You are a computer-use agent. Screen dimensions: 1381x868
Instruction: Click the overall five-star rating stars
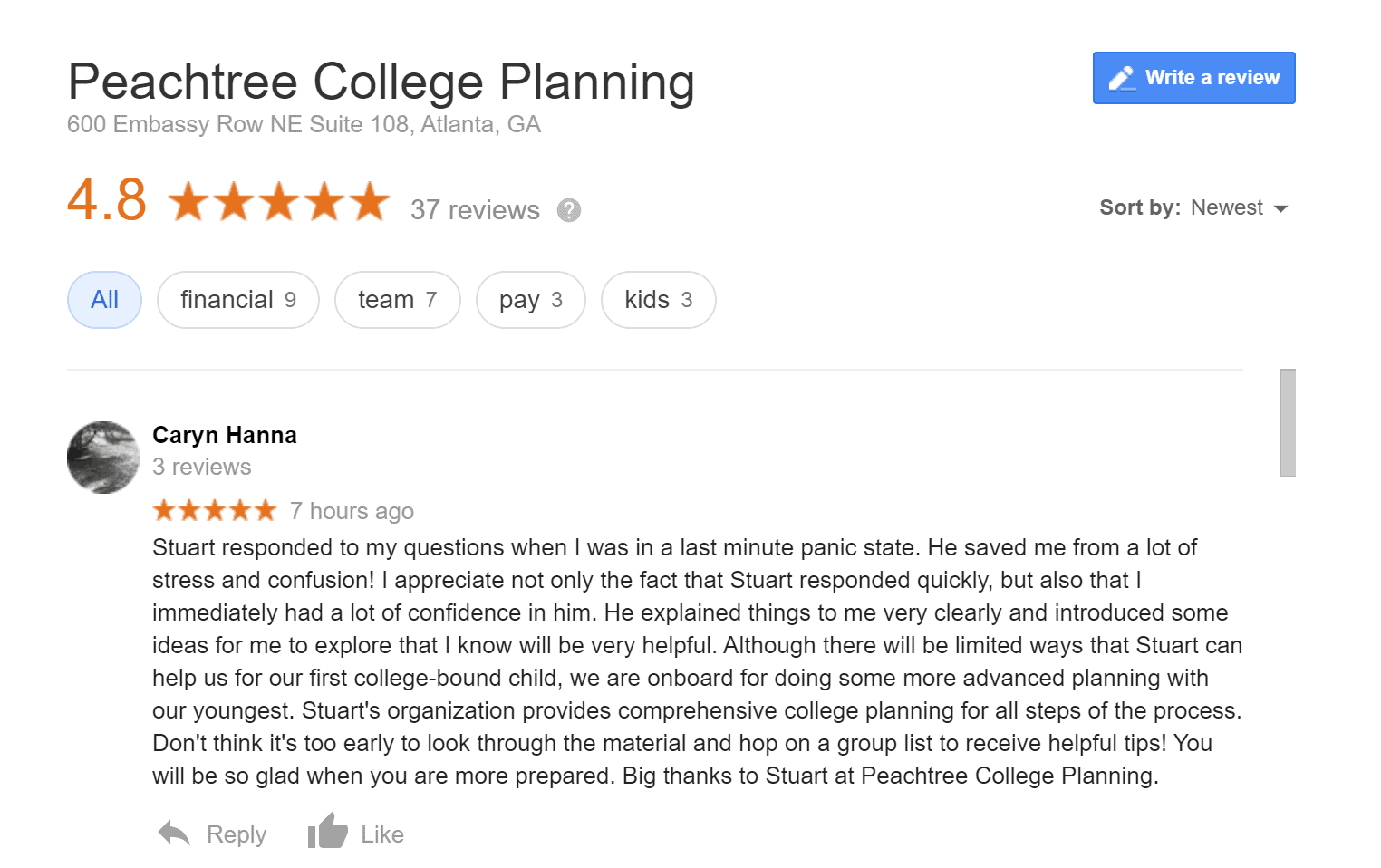coord(279,201)
